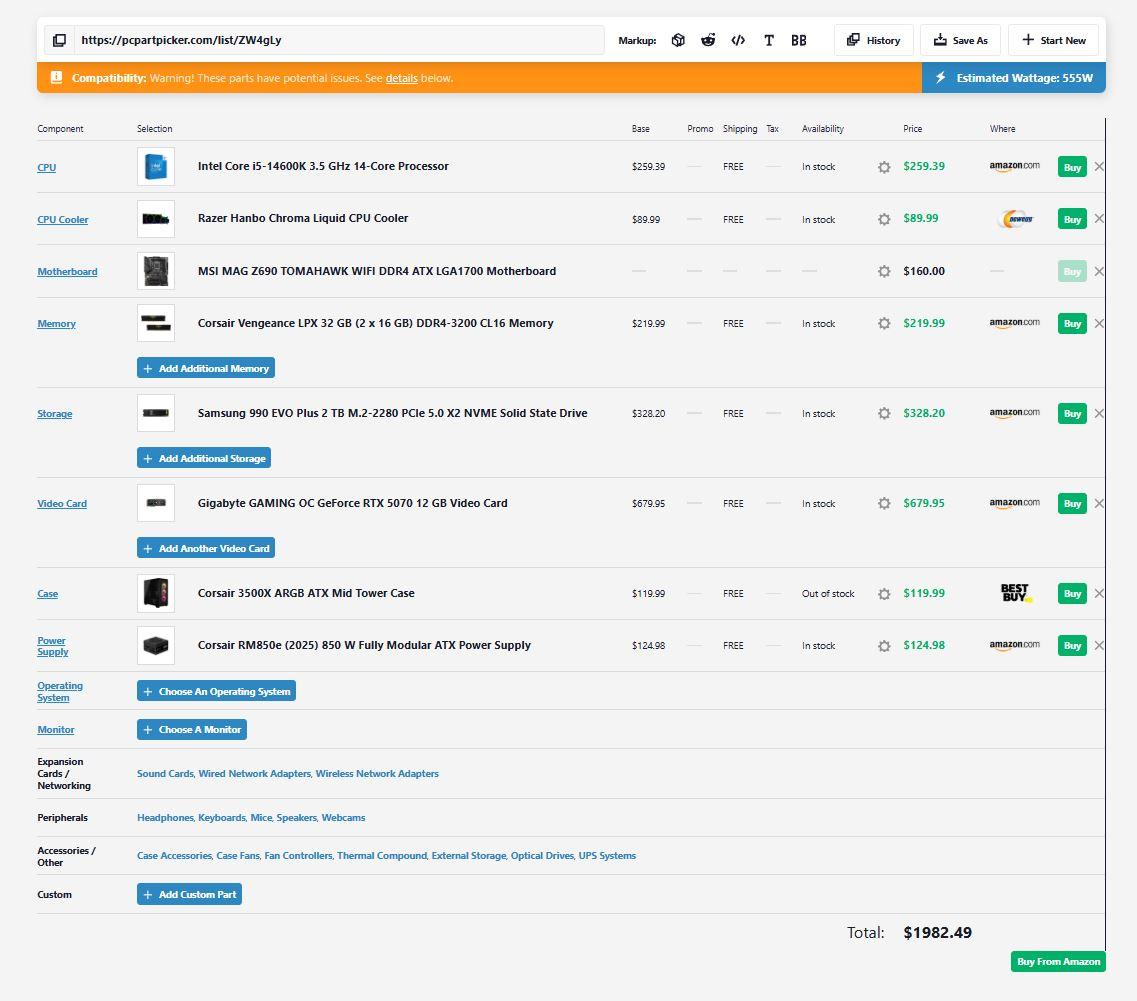
Task: Buy Corsair case from Best Buy
Action: click(1072, 593)
